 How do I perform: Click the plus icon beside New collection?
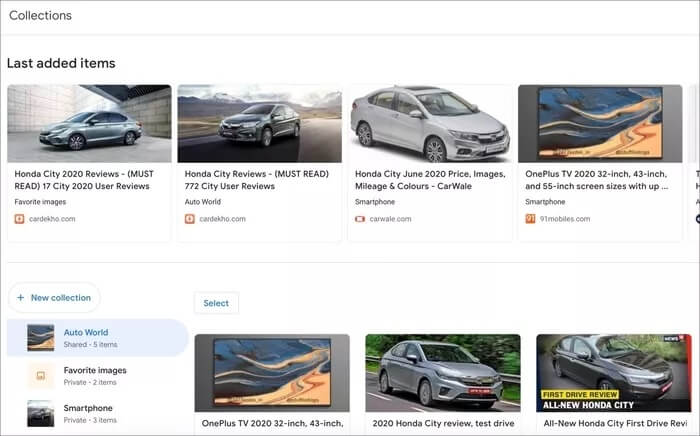point(22,298)
